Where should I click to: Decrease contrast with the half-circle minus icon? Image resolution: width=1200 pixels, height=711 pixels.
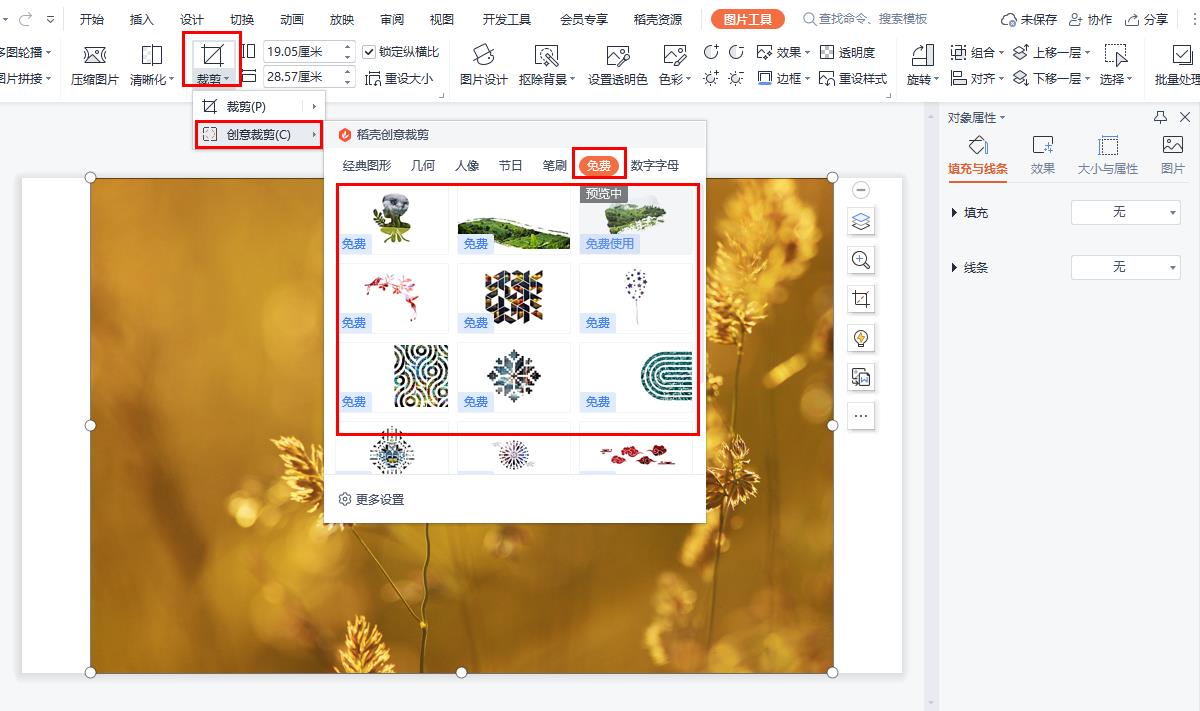[736, 52]
